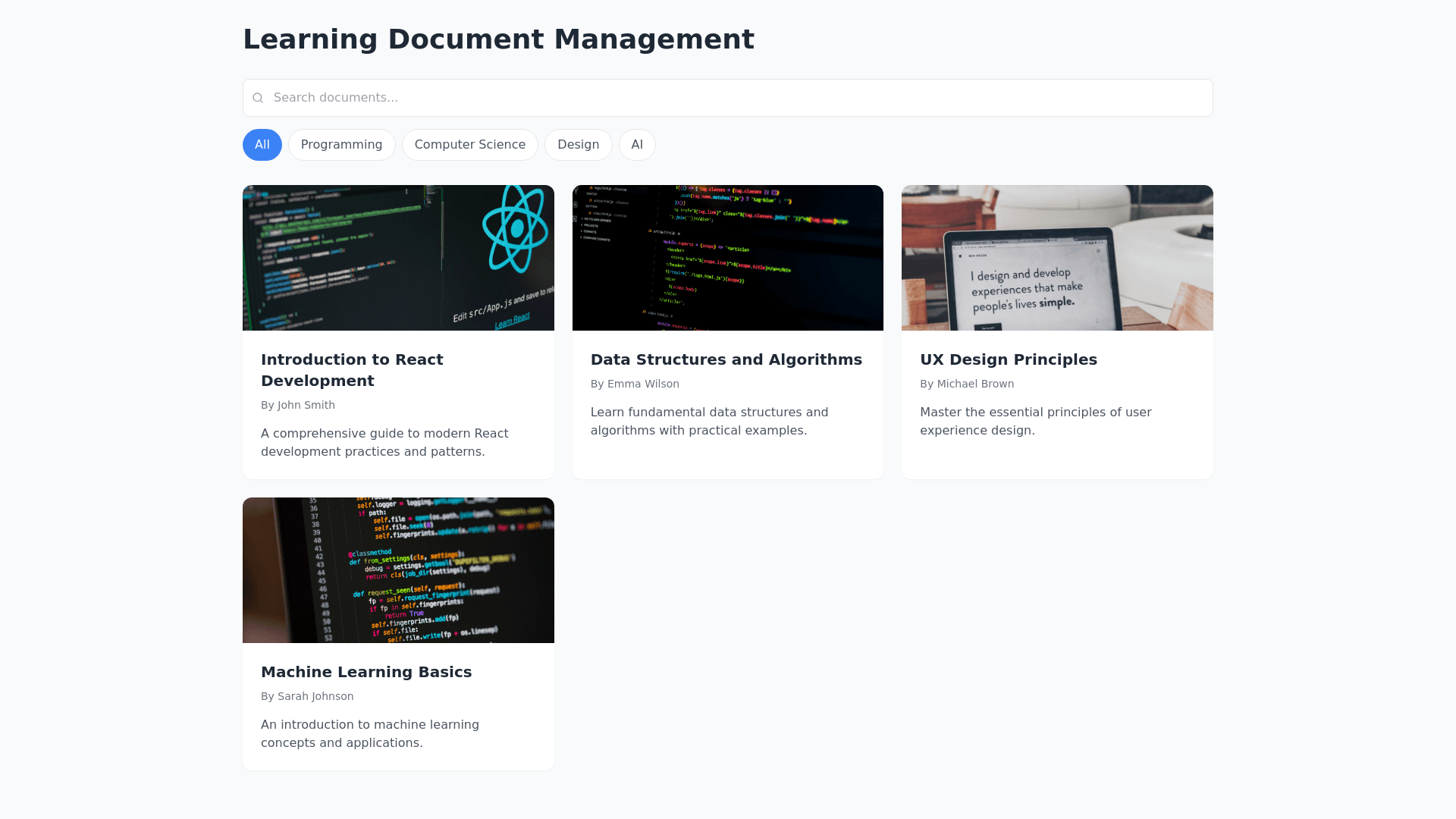The height and width of the screenshot is (819, 1456).
Task: Filter by Computer Science category
Action: [x=469, y=145]
